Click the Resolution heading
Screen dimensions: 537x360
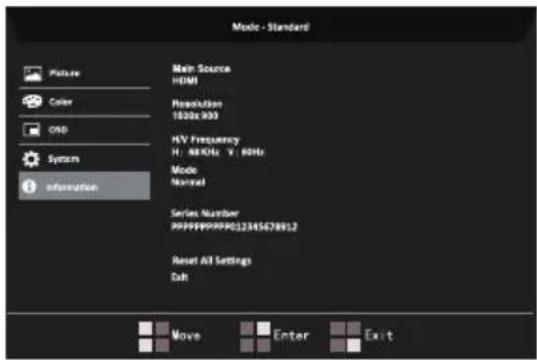pyautogui.click(x=197, y=104)
